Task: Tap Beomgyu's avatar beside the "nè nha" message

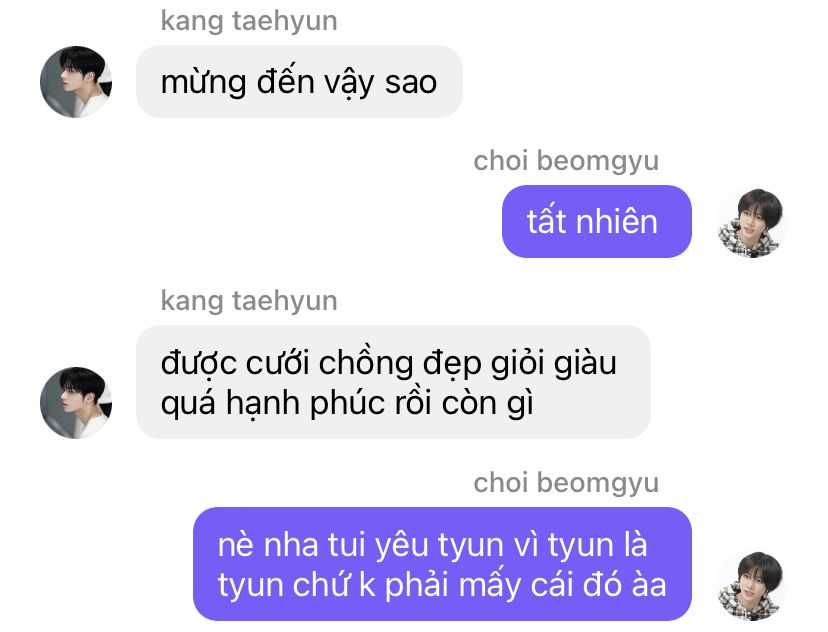Action: click(x=752, y=585)
